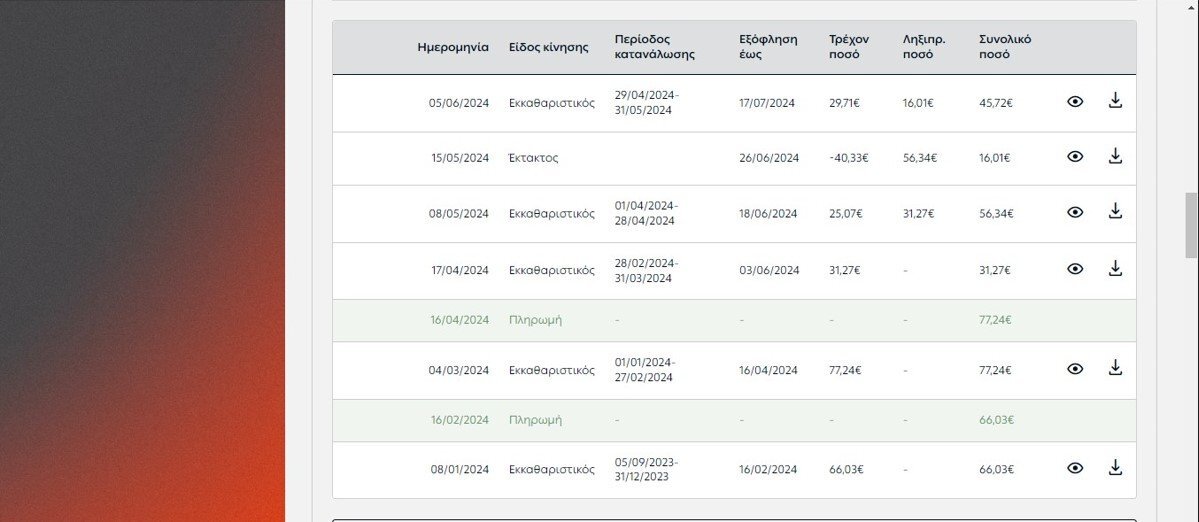Preview the 17/04/2024 bill eye icon

coord(1075,269)
